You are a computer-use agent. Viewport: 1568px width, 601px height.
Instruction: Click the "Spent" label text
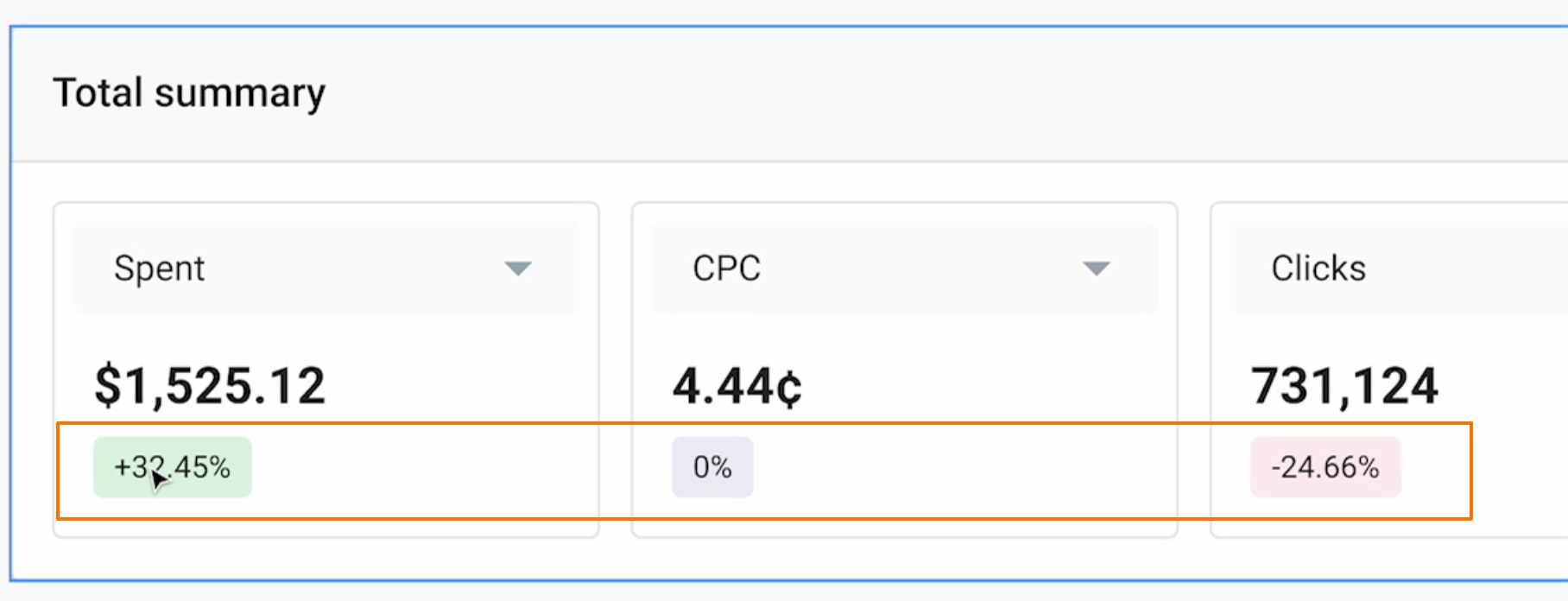click(x=160, y=269)
